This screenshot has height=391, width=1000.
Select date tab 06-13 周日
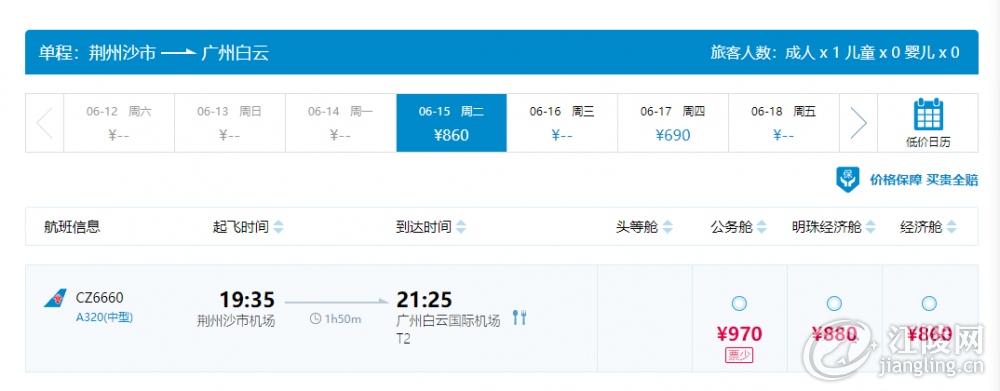click(x=230, y=123)
